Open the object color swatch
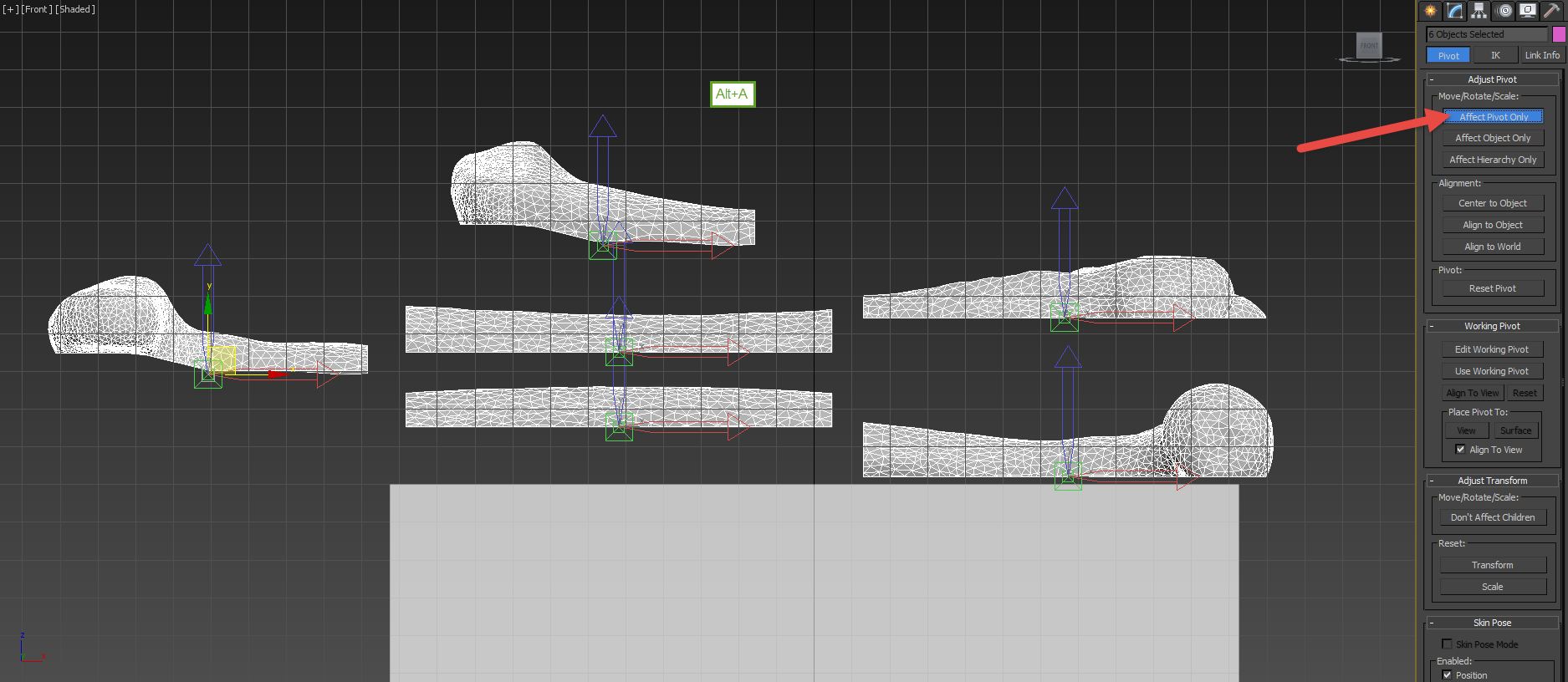The image size is (1568, 682). pos(1559,34)
